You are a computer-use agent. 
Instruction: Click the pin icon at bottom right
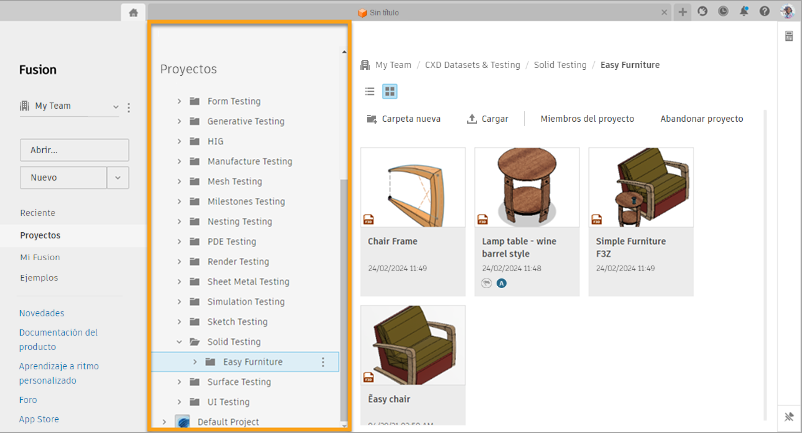pyautogui.click(x=789, y=416)
